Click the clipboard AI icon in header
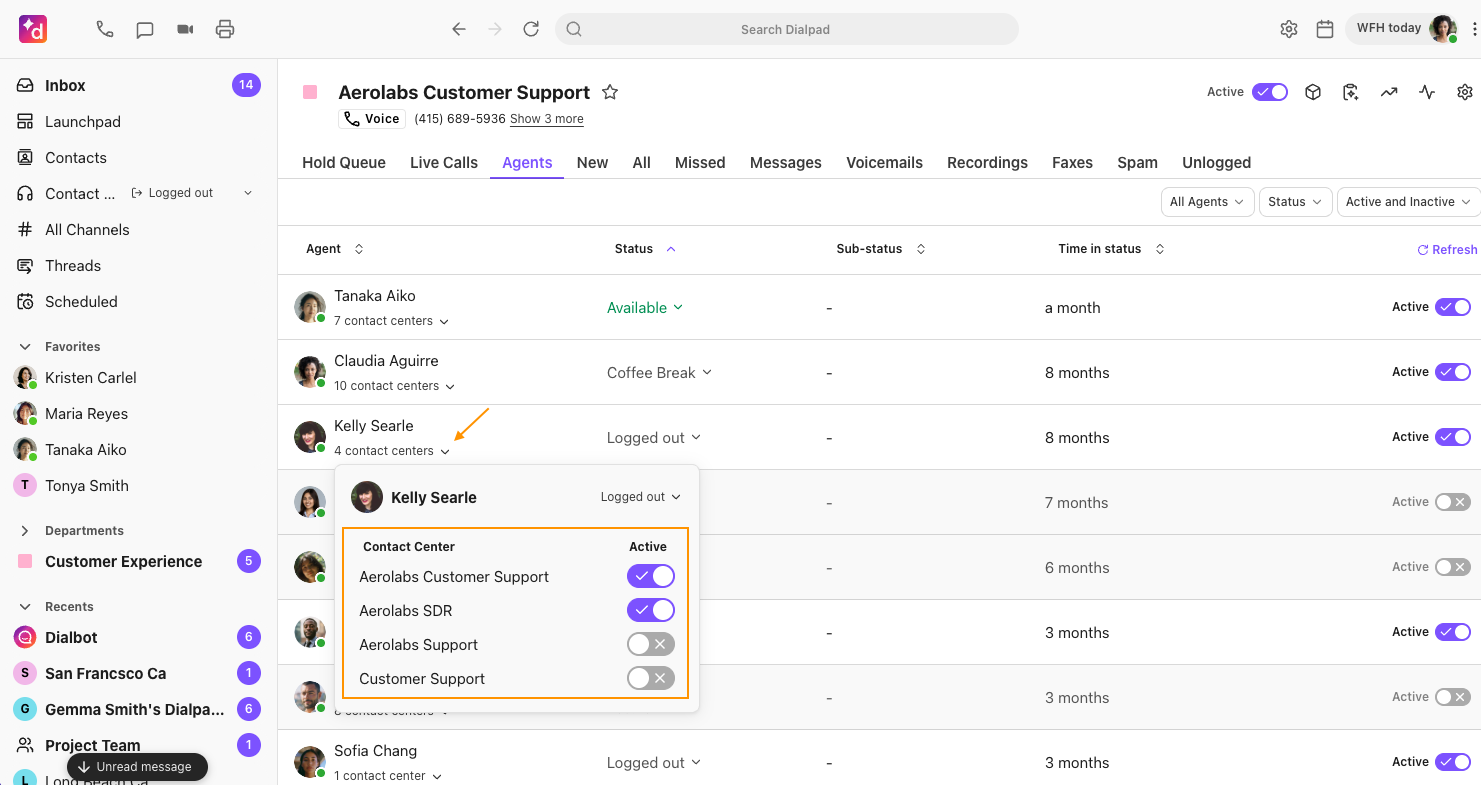This screenshot has width=1481, height=785. point(1351,92)
